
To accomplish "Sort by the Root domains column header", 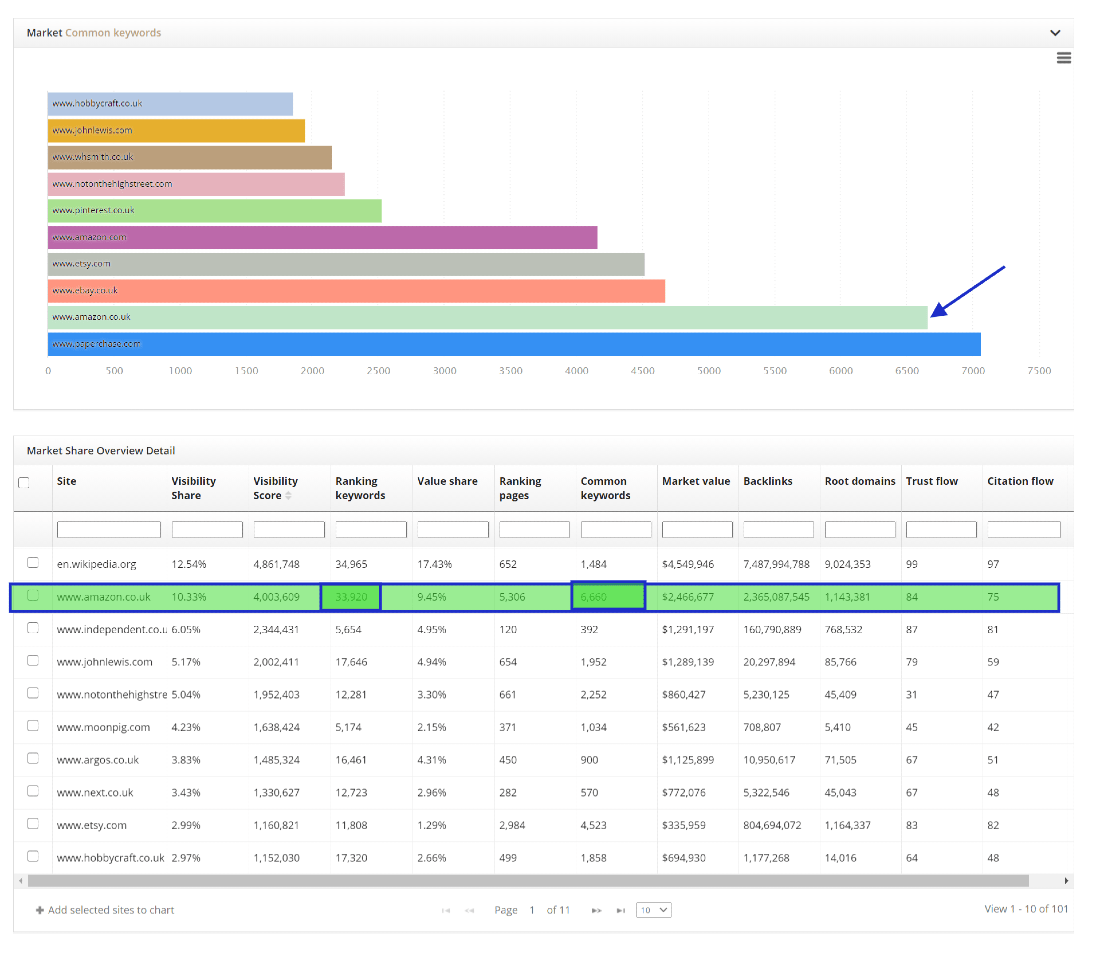I will pos(860,481).
